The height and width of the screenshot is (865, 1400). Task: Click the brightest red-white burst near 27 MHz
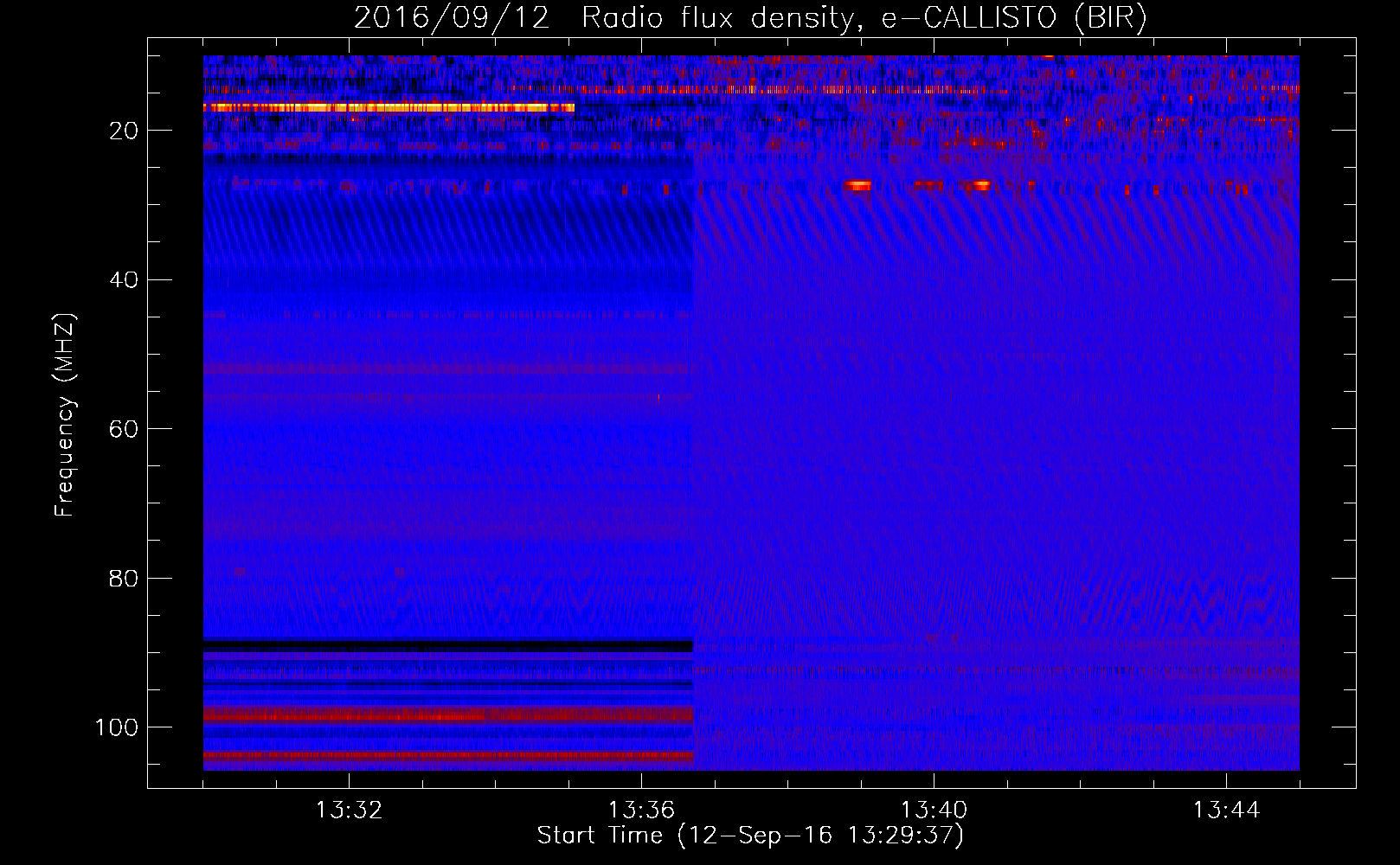coord(857,185)
